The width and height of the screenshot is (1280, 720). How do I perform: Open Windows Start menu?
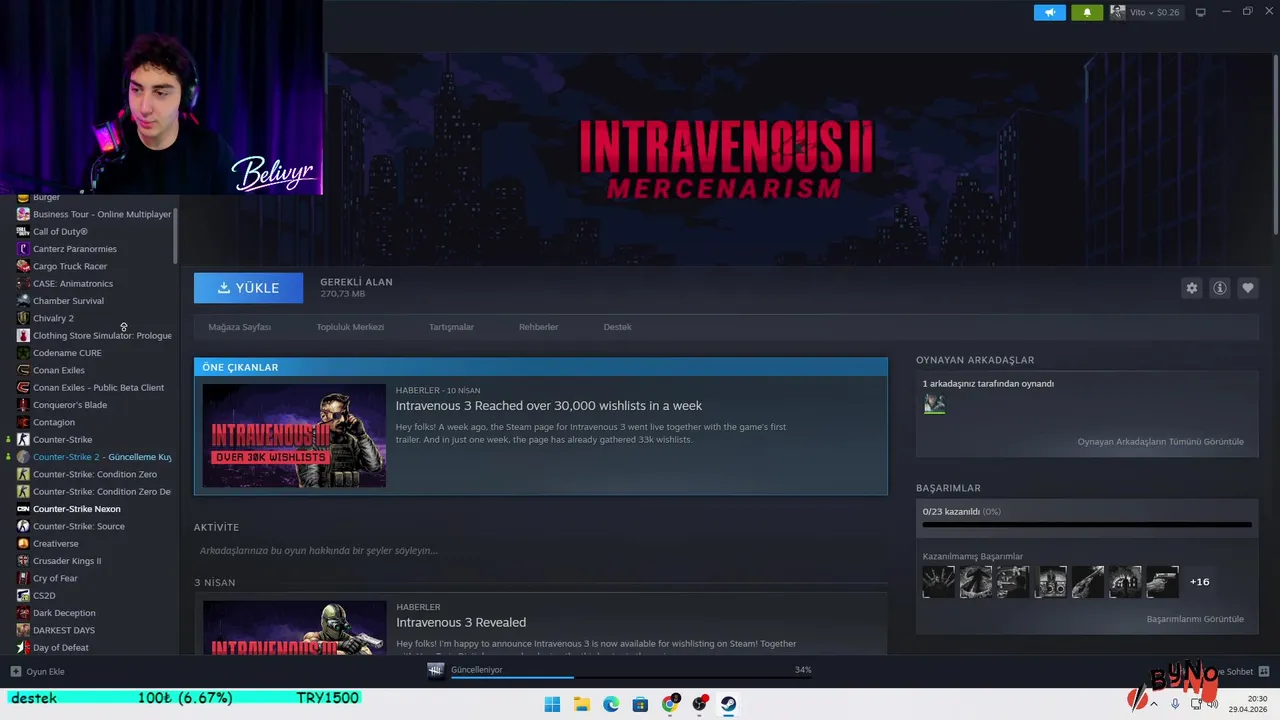click(x=552, y=704)
